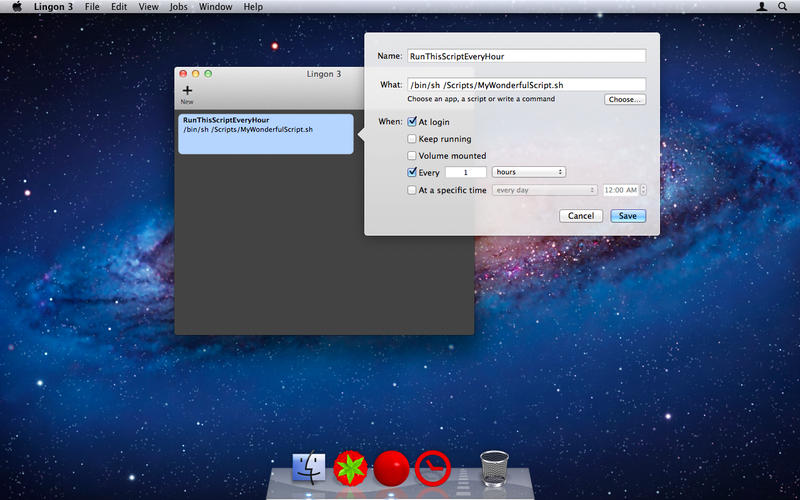Click the Spotlight search magnifier icon
The width and height of the screenshot is (800, 500).
pyautogui.click(x=785, y=7)
